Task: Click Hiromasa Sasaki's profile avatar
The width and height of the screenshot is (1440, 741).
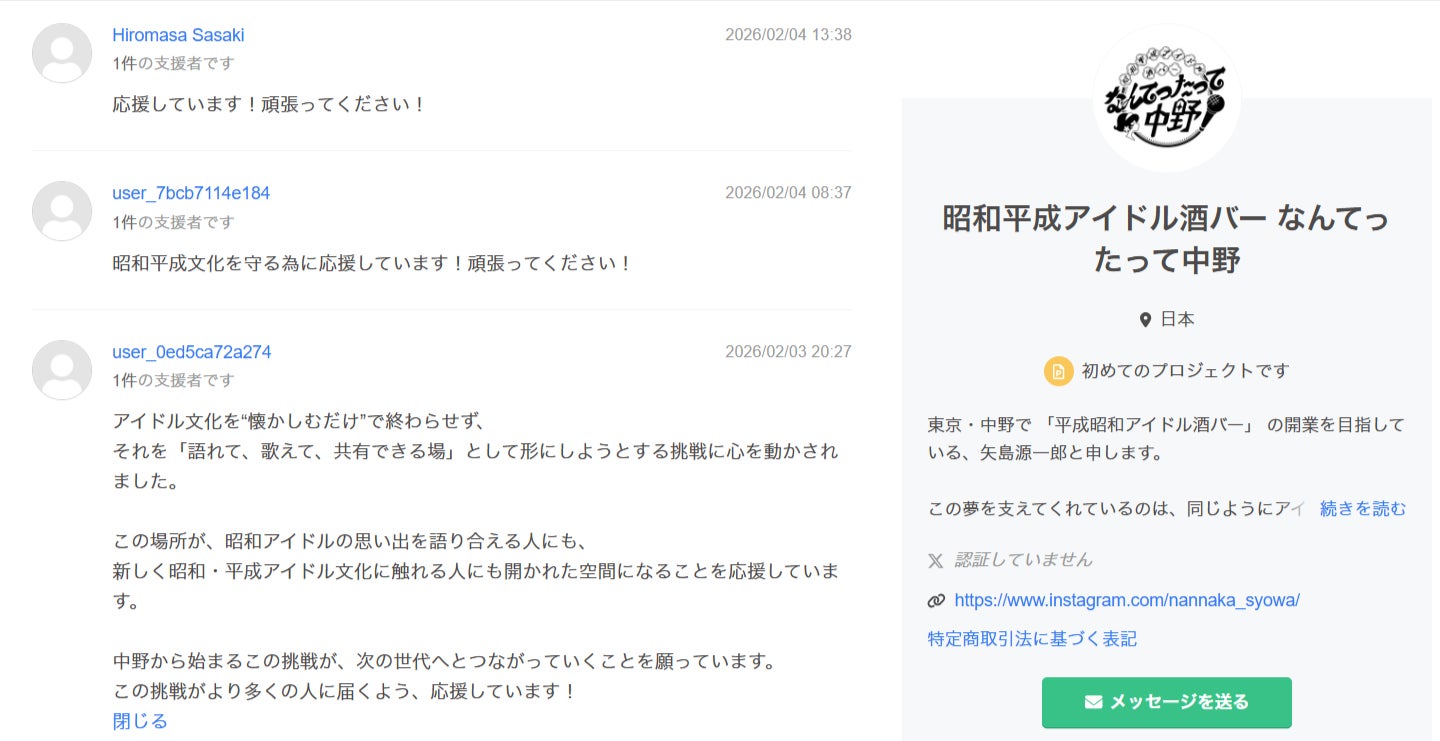Action: [x=62, y=52]
